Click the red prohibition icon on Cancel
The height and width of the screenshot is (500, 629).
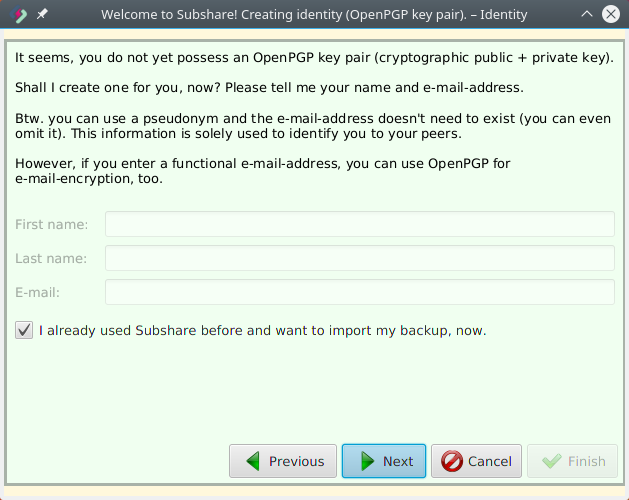(x=452, y=461)
